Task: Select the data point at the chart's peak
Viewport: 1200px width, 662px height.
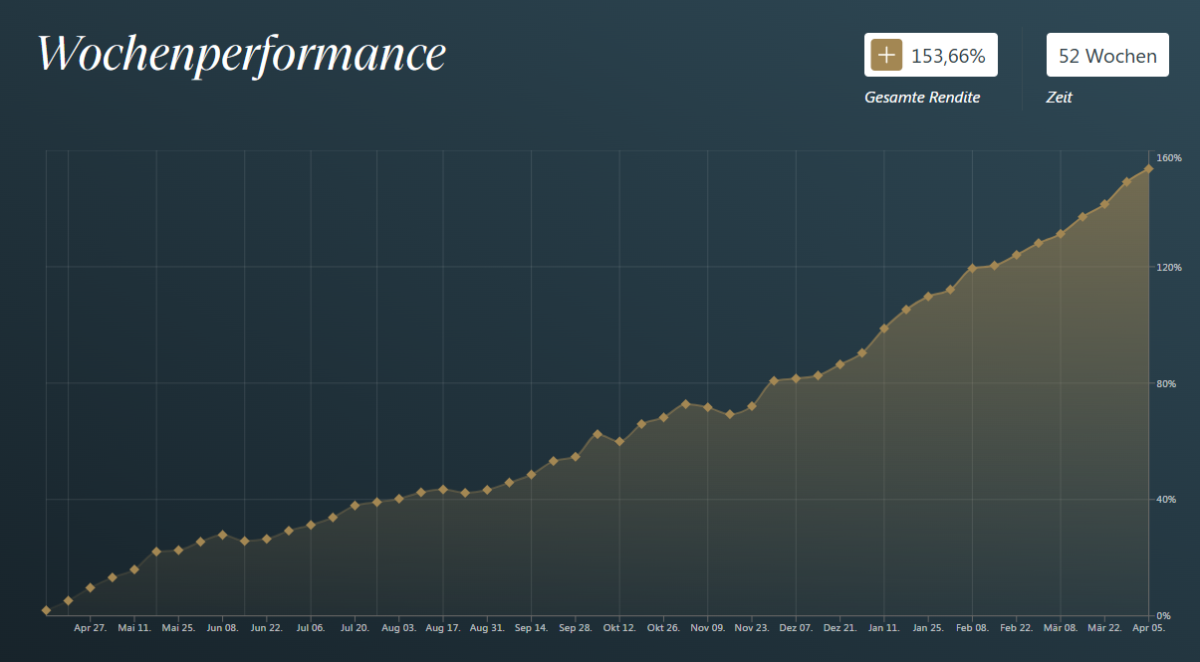Action: [1148, 168]
